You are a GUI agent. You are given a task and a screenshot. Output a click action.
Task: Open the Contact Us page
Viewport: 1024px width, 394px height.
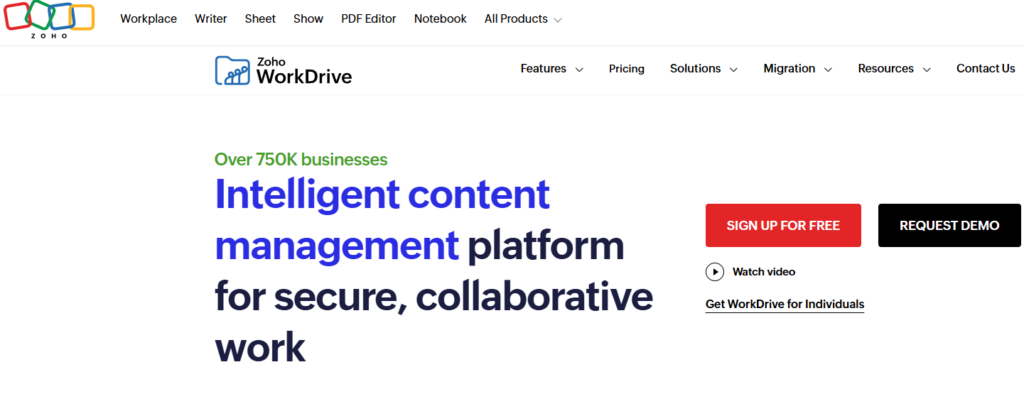(985, 69)
